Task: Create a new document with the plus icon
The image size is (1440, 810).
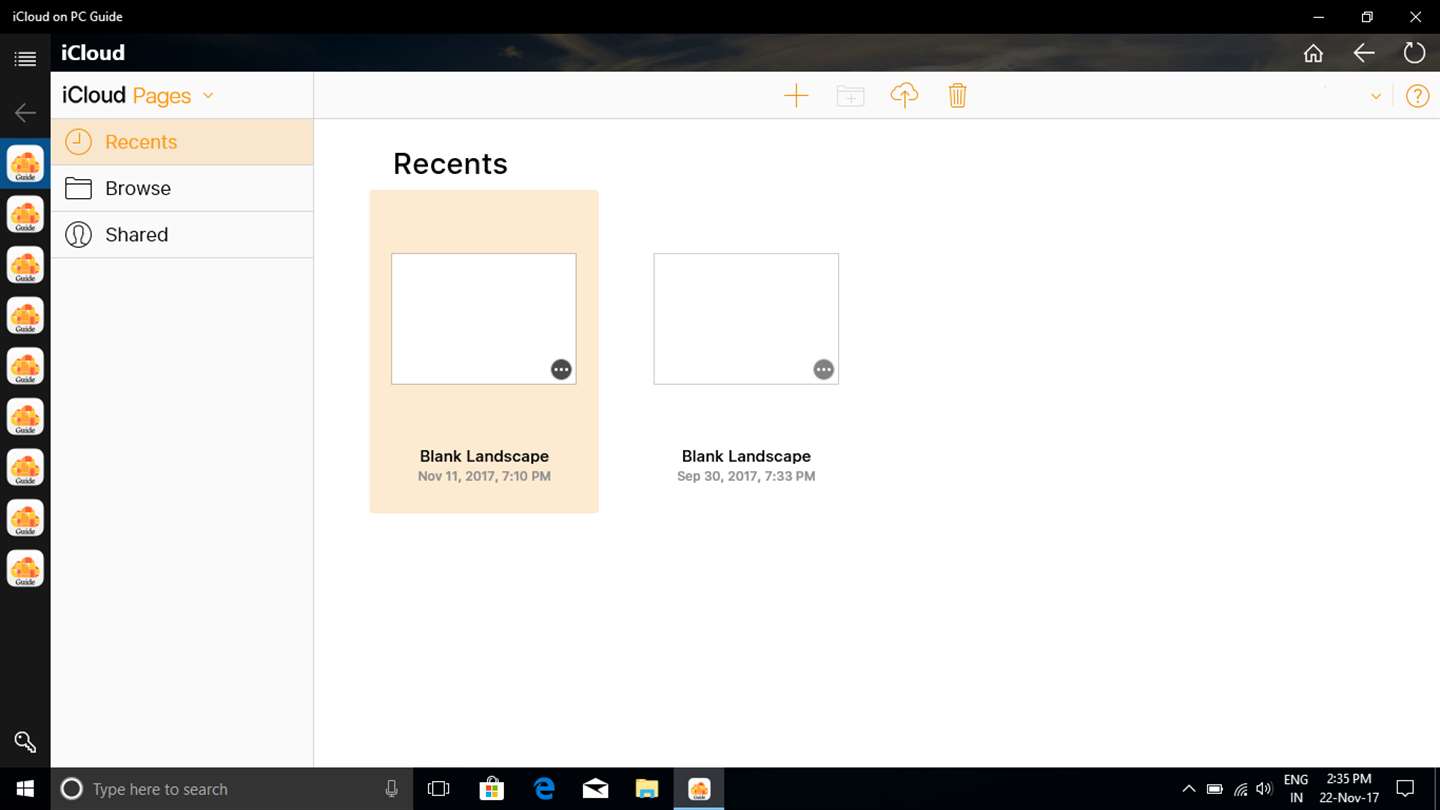Action: [x=796, y=96]
